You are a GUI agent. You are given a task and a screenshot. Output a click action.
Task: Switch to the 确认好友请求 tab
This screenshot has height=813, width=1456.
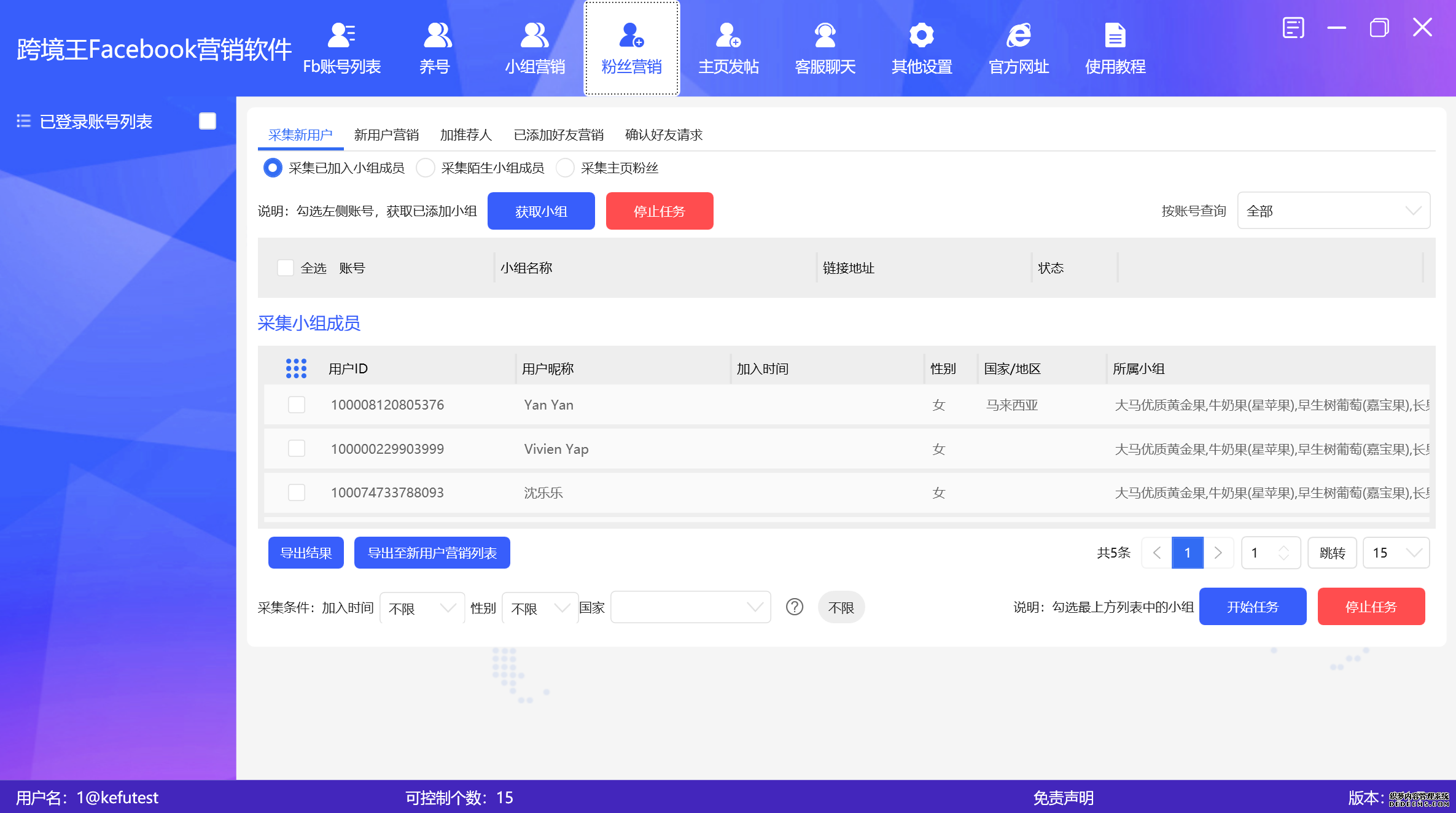664,135
